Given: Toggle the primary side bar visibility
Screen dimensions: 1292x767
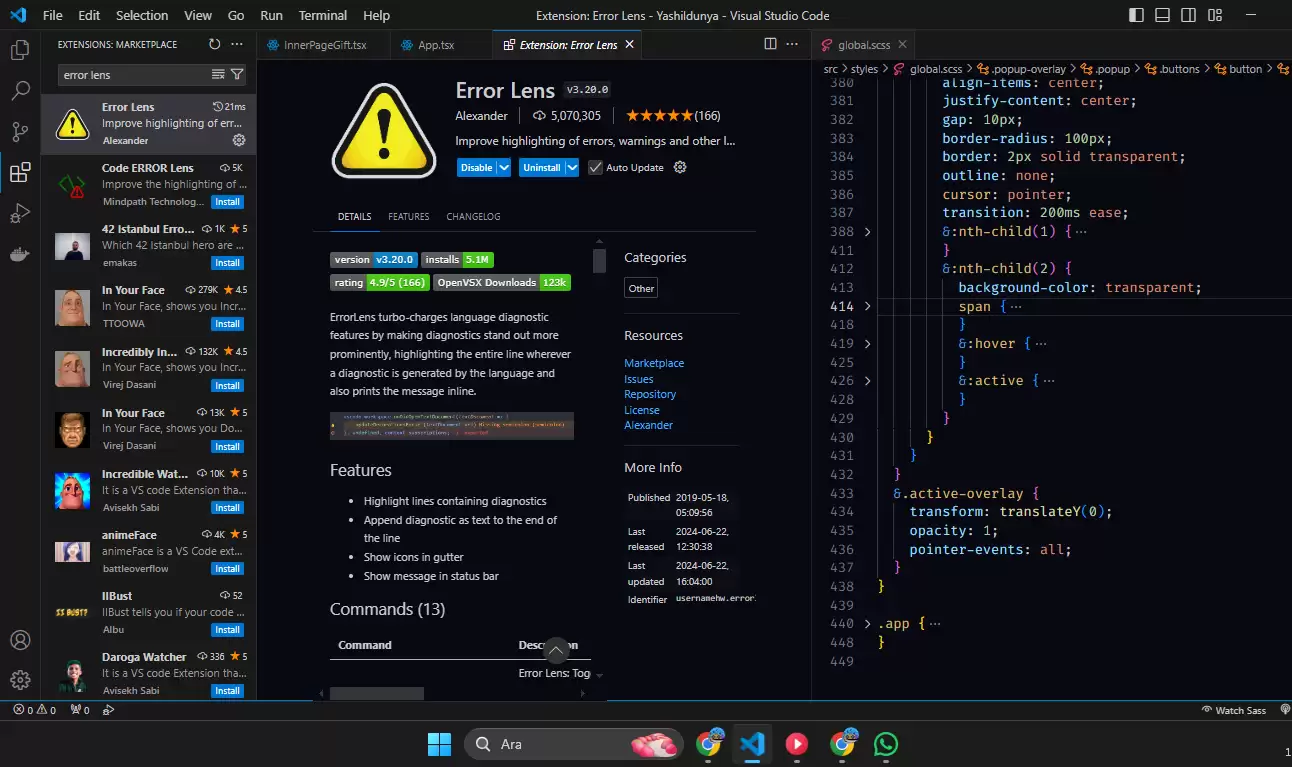Looking at the screenshot, I should click(1136, 15).
